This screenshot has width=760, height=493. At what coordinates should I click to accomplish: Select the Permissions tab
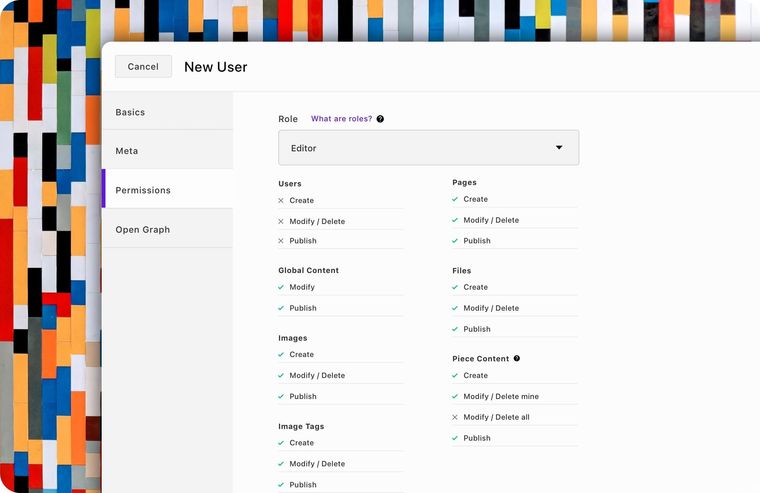(168, 190)
